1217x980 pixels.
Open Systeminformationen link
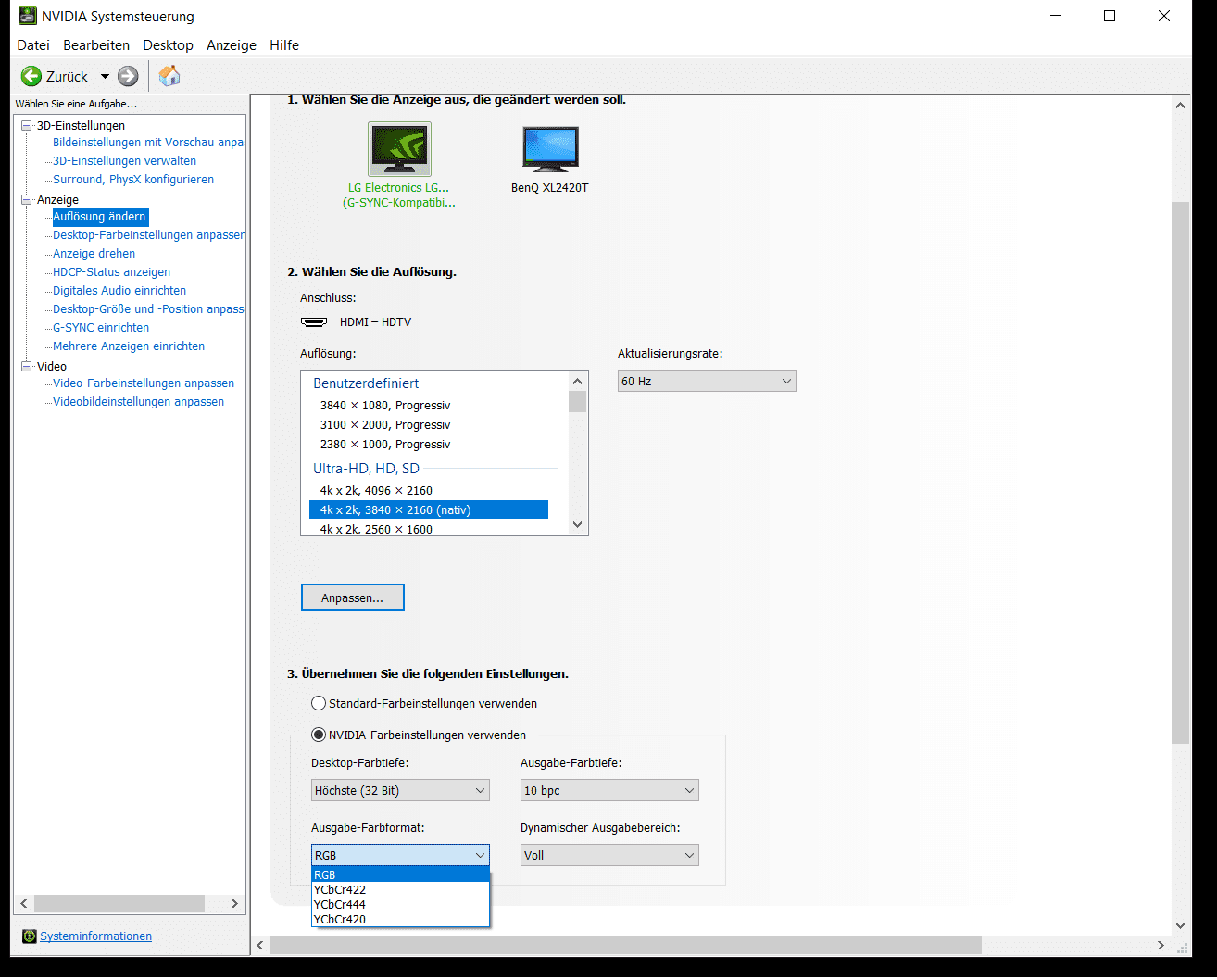tap(95, 936)
